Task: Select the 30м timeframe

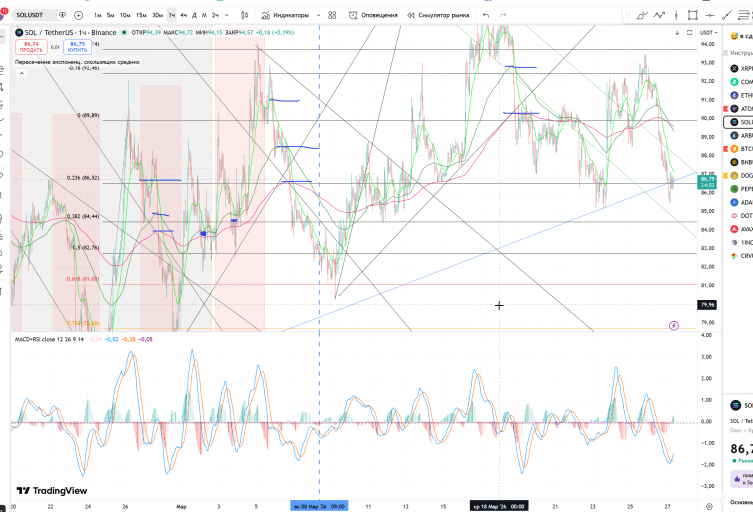Action: click(x=157, y=15)
